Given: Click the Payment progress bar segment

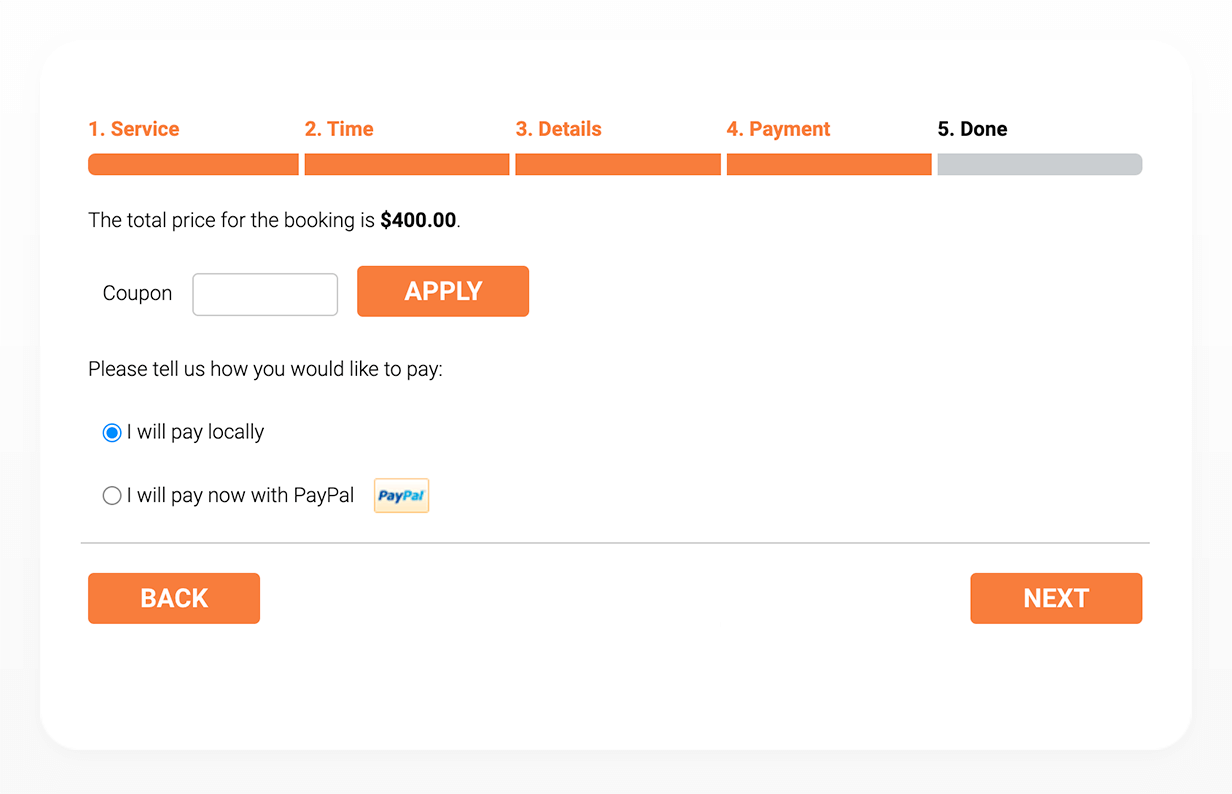Looking at the screenshot, I should (x=829, y=164).
